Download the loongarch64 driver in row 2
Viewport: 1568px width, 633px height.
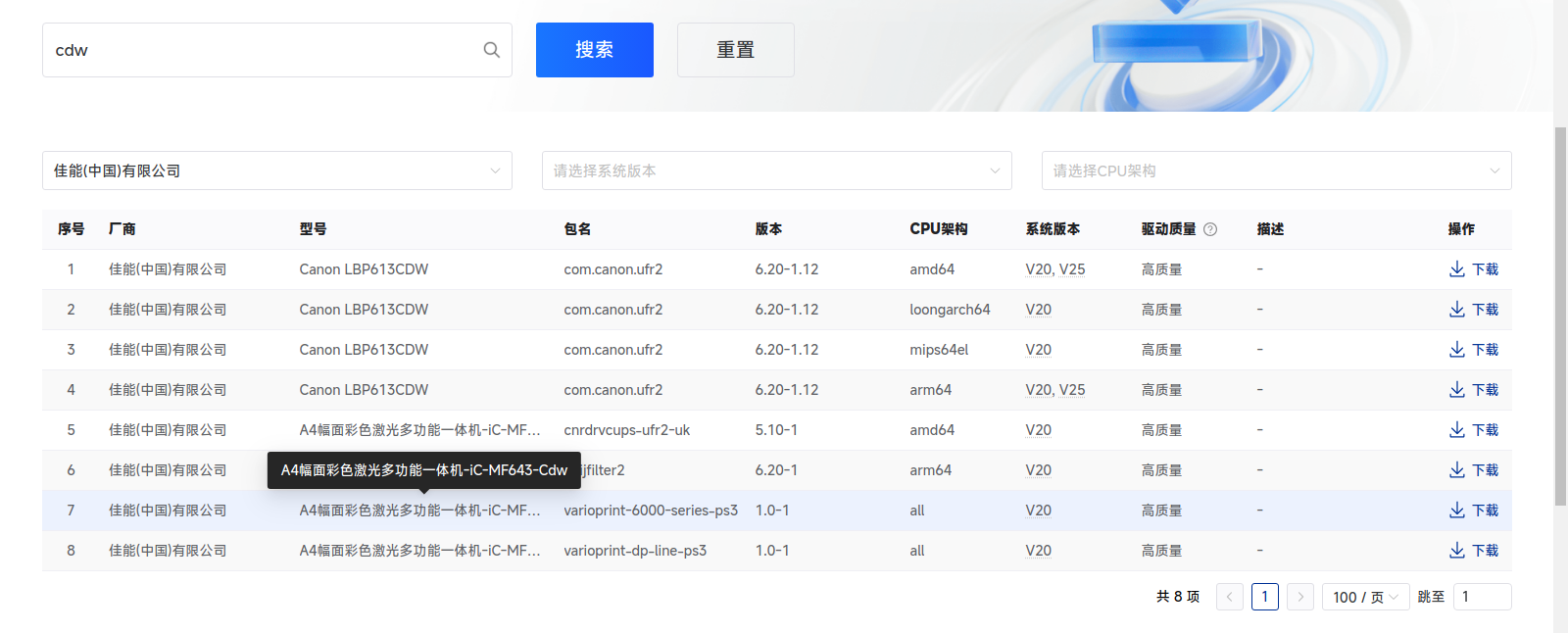[x=1474, y=310]
